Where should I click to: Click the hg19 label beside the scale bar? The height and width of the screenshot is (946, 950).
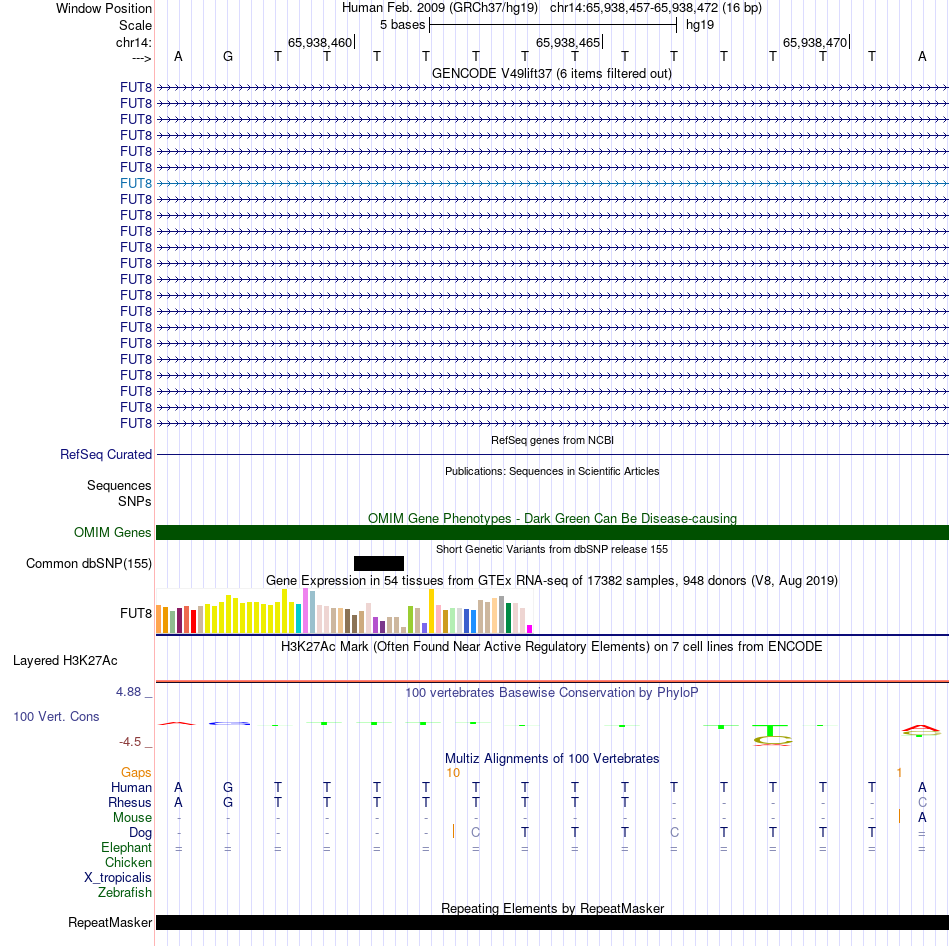pyautogui.click(x=700, y=25)
